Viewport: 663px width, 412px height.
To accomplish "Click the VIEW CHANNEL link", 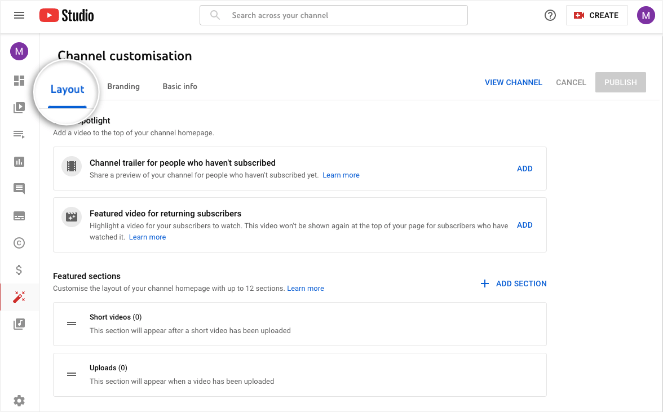I will tap(513, 83).
